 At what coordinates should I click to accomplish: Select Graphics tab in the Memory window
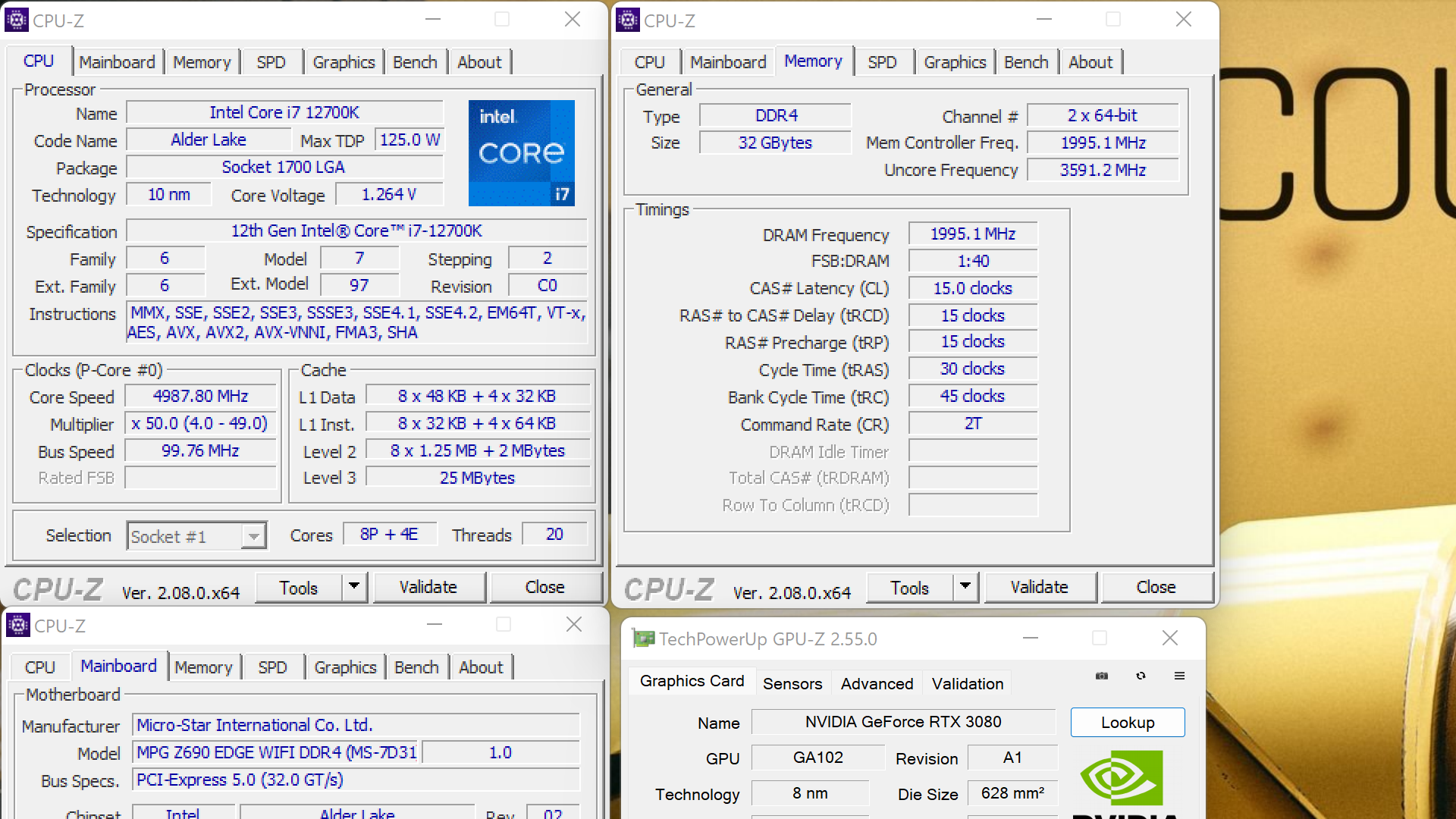955,62
